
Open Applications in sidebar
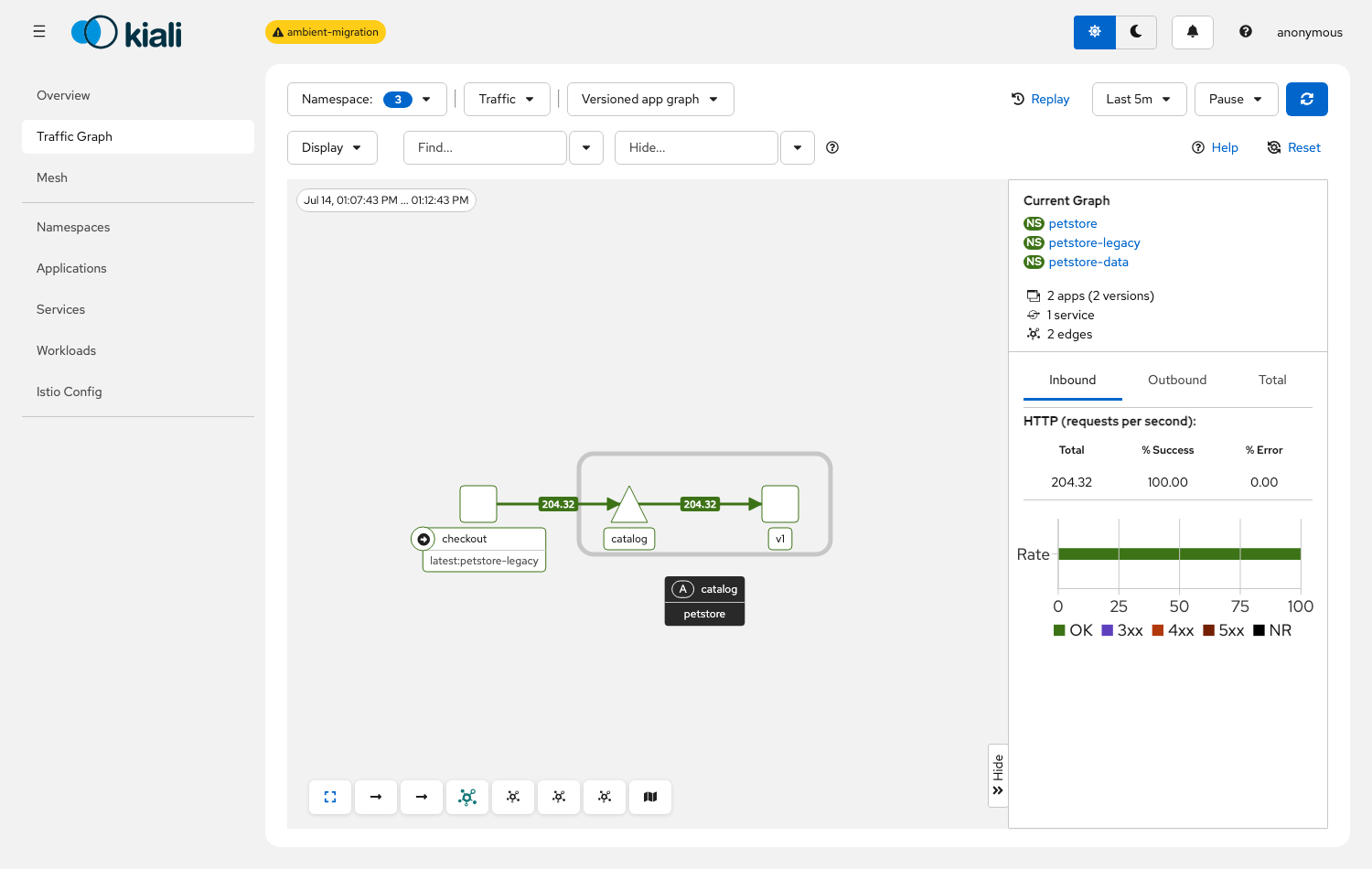(138, 268)
